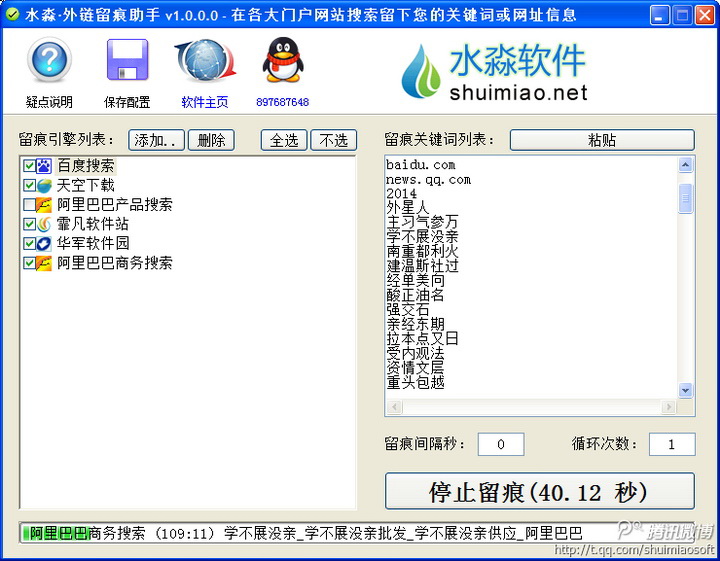
Task: Click the 停止留痕 button
Action: click(540, 491)
